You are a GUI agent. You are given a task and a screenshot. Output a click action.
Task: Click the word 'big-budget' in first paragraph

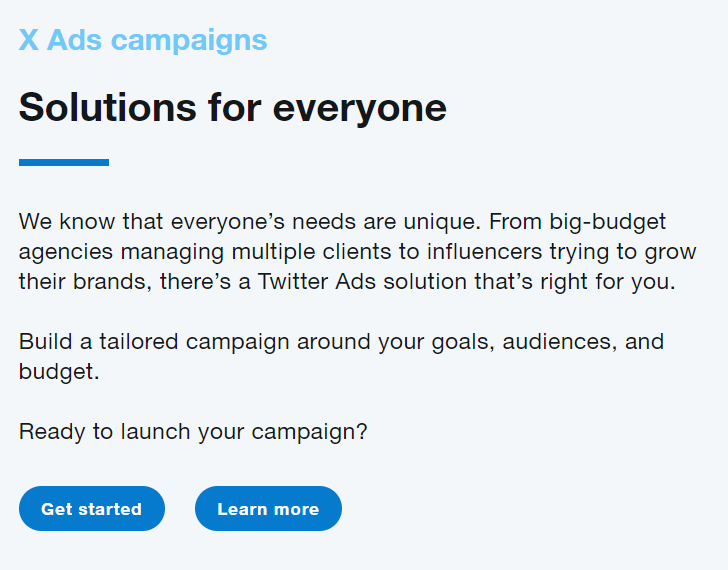[608, 222]
